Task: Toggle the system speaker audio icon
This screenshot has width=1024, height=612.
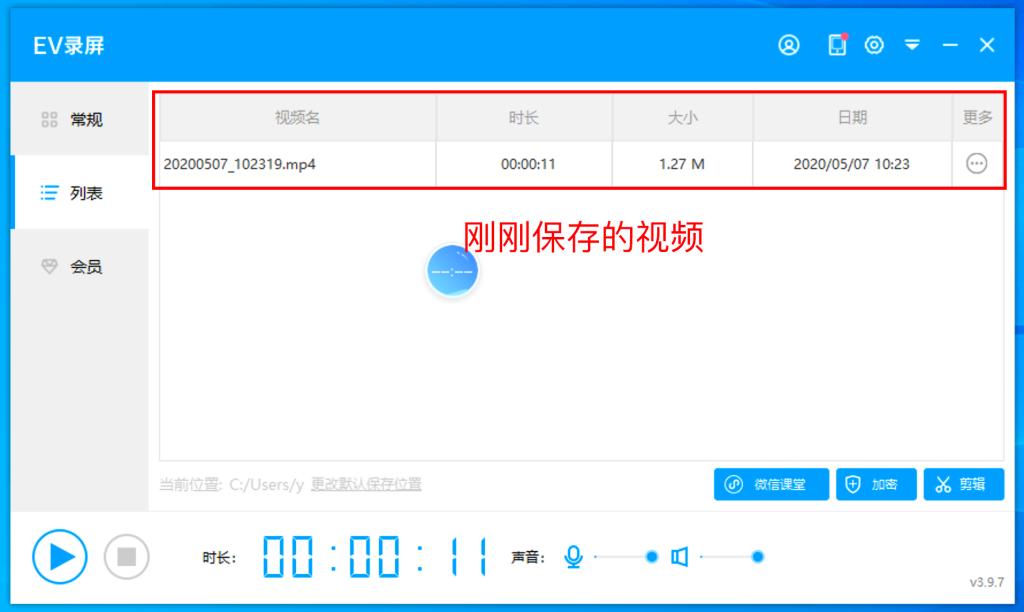Action: point(679,557)
